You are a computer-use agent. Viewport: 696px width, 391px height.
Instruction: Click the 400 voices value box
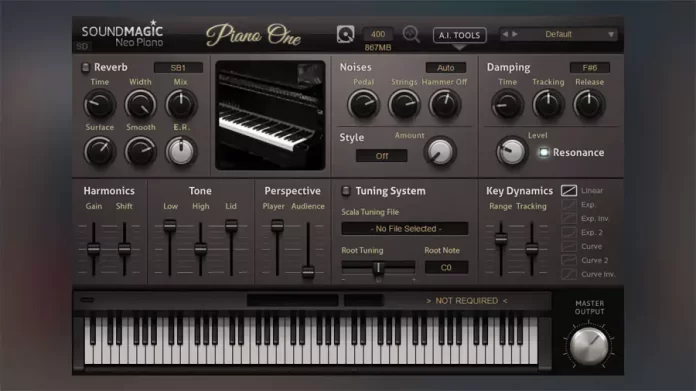click(378, 34)
